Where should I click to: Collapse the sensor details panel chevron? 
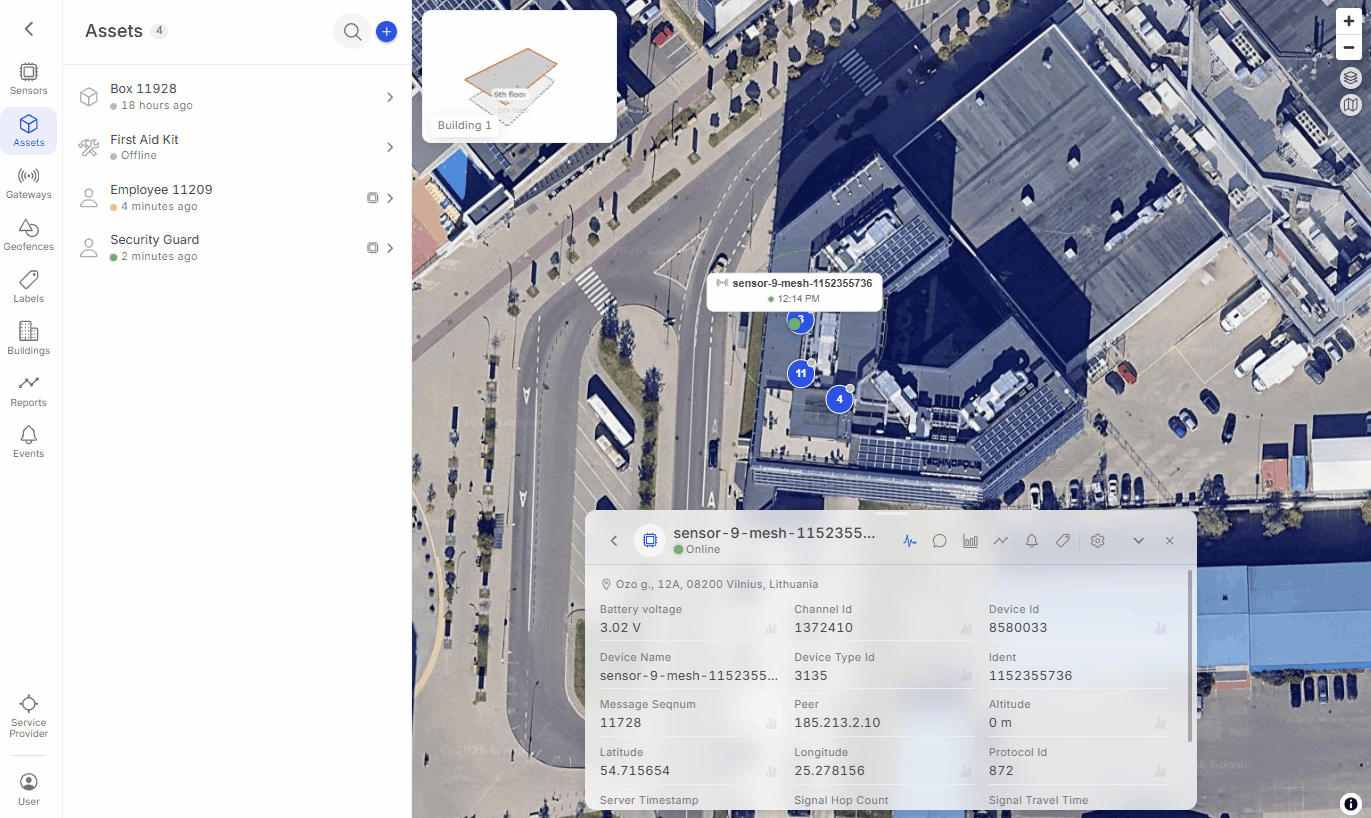(x=1138, y=540)
